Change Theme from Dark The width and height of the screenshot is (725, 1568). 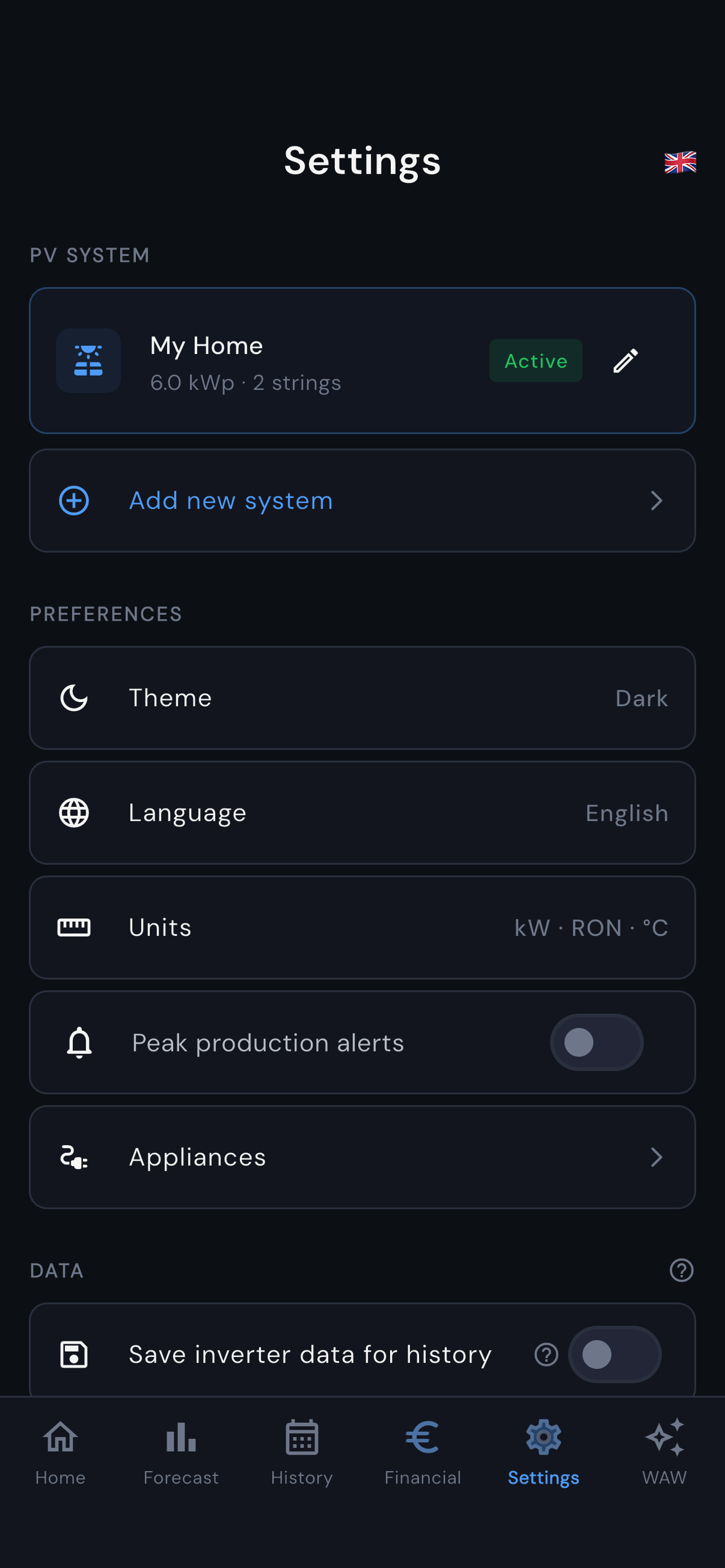pyautogui.click(x=362, y=698)
